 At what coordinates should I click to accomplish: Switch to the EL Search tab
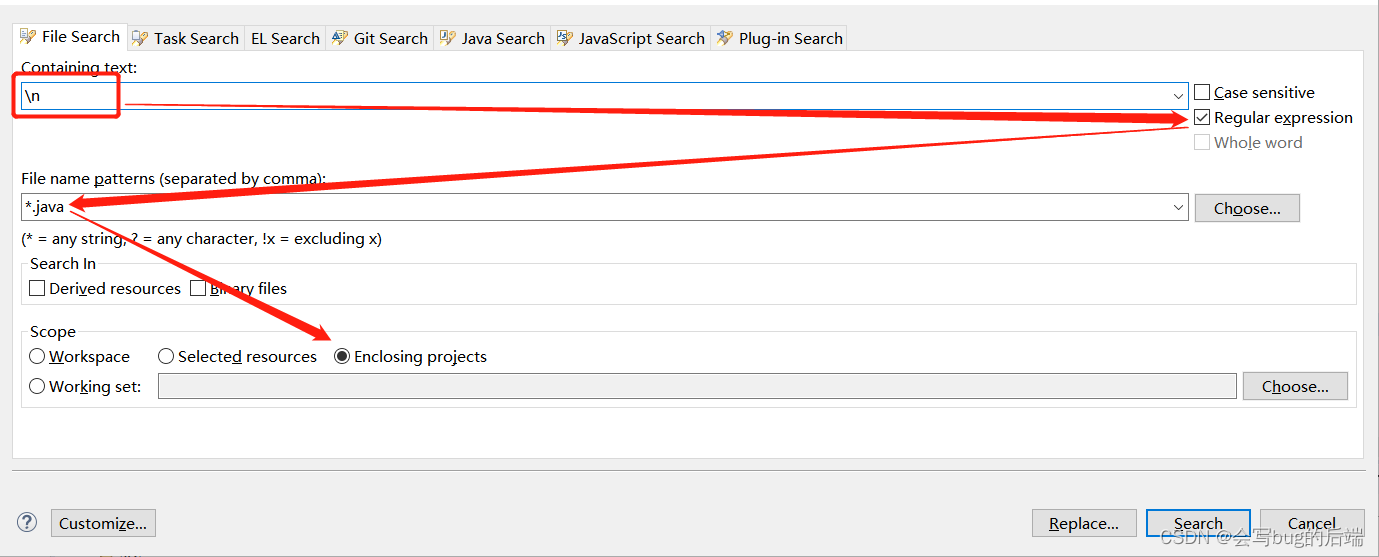pyautogui.click(x=285, y=39)
